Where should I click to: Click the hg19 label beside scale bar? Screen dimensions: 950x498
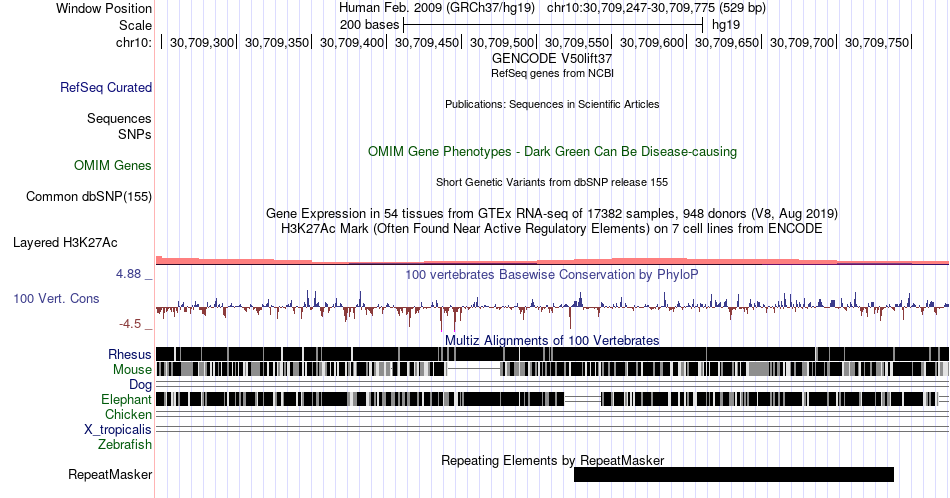(x=726, y=25)
